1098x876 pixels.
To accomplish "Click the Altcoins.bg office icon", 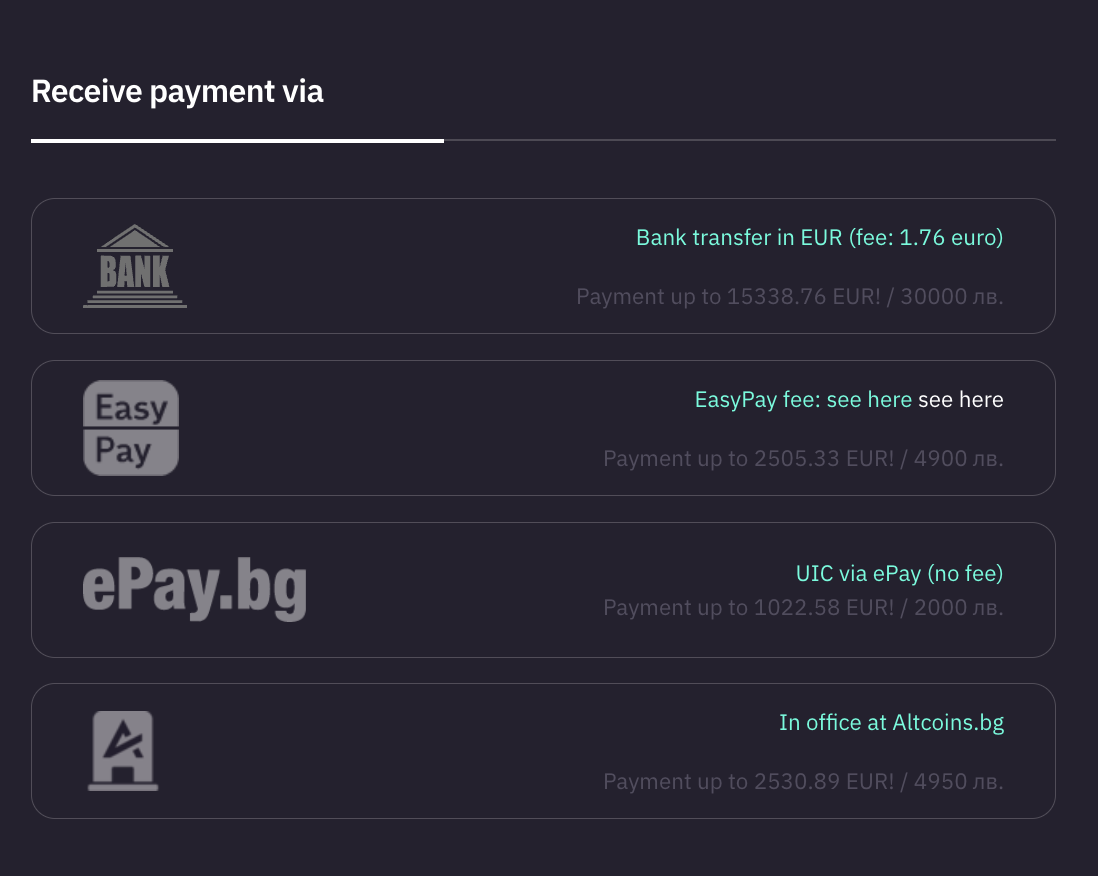I will (x=123, y=751).
